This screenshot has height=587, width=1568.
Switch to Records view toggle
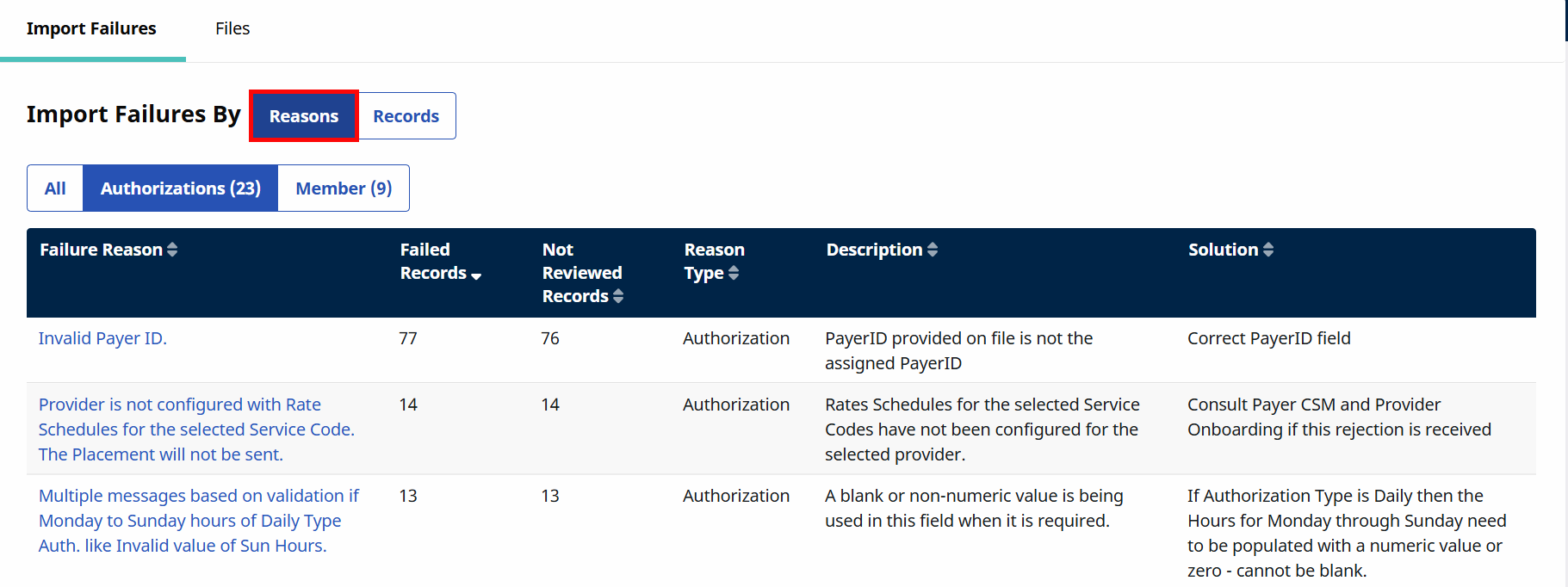click(406, 116)
